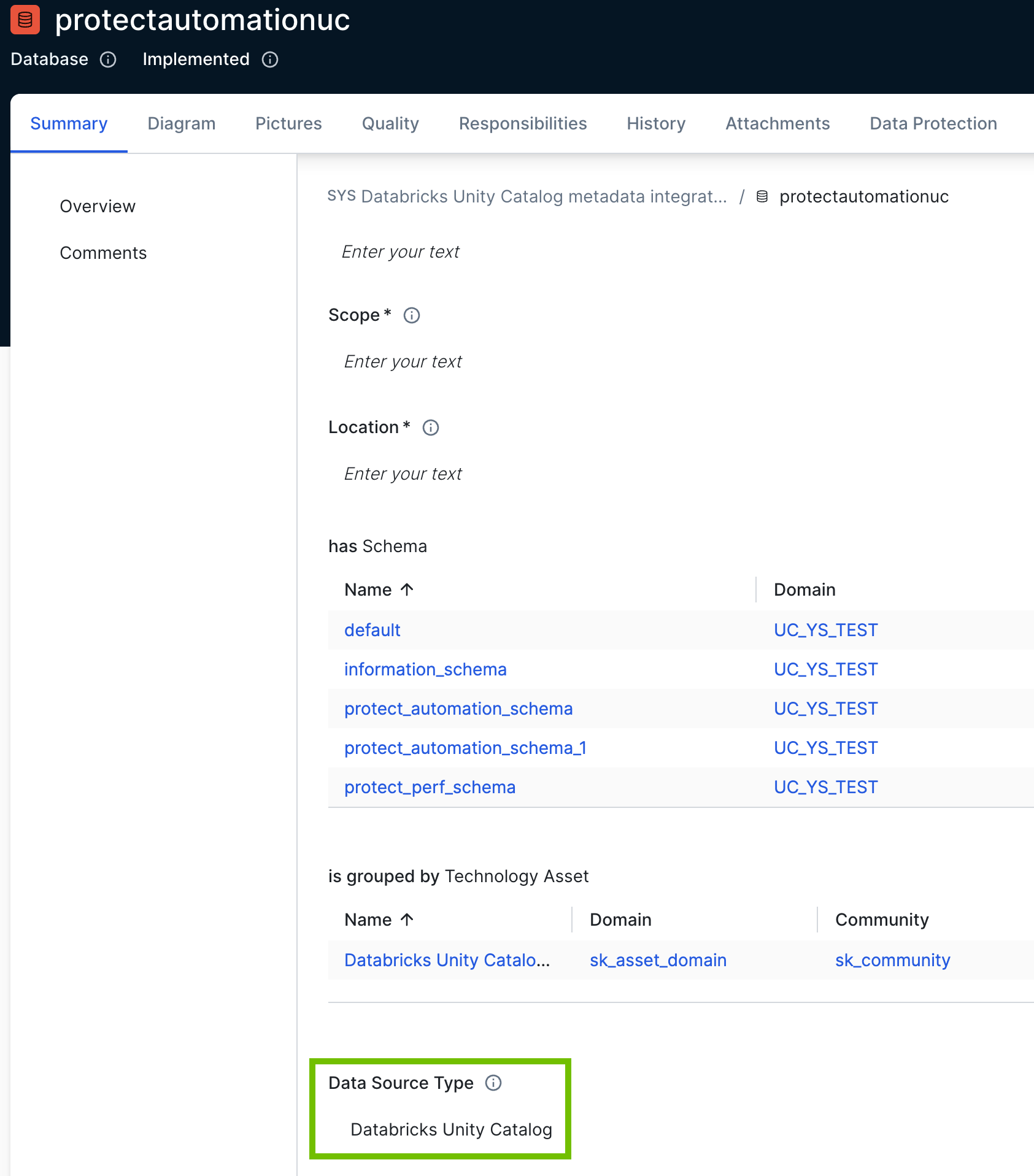Viewport: 1034px width, 1176px height.
Task: Click the Implemented status info icon
Action: coord(270,60)
